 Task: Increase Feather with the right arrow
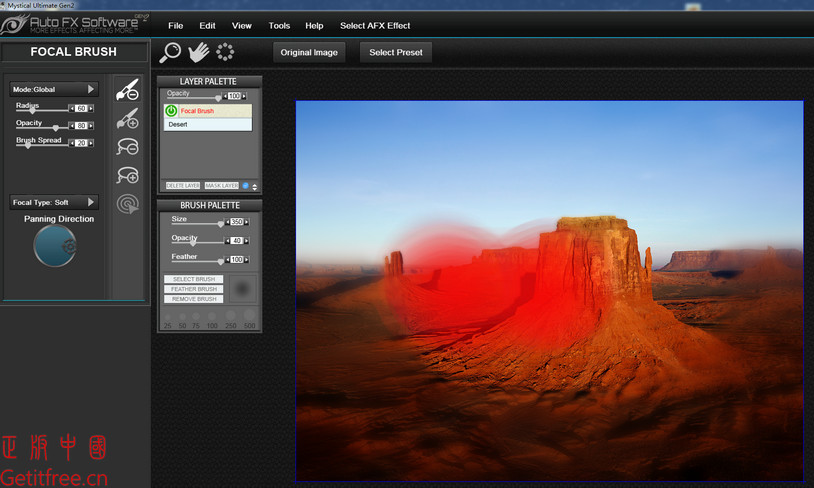click(x=246, y=260)
